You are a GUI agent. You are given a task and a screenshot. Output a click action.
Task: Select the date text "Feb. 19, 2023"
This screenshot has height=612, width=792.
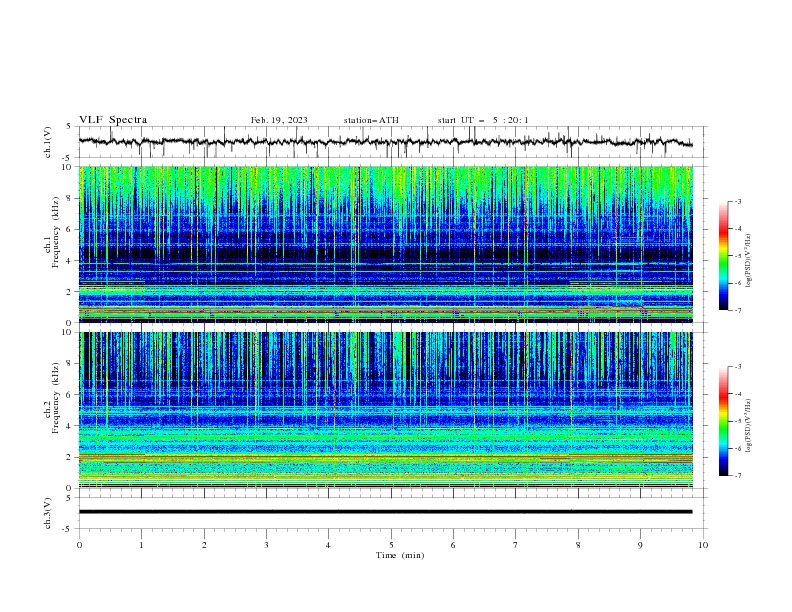pyautogui.click(x=279, y=120)
